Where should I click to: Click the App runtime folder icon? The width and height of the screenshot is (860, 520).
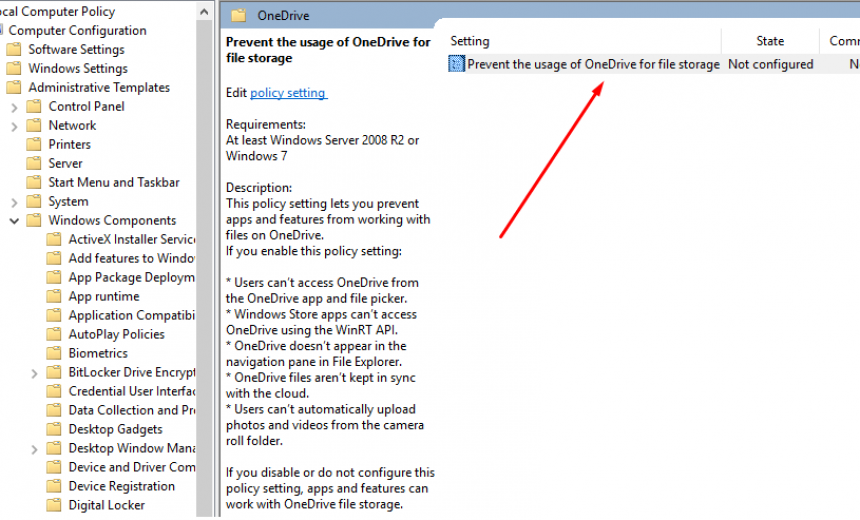(54, 297)
